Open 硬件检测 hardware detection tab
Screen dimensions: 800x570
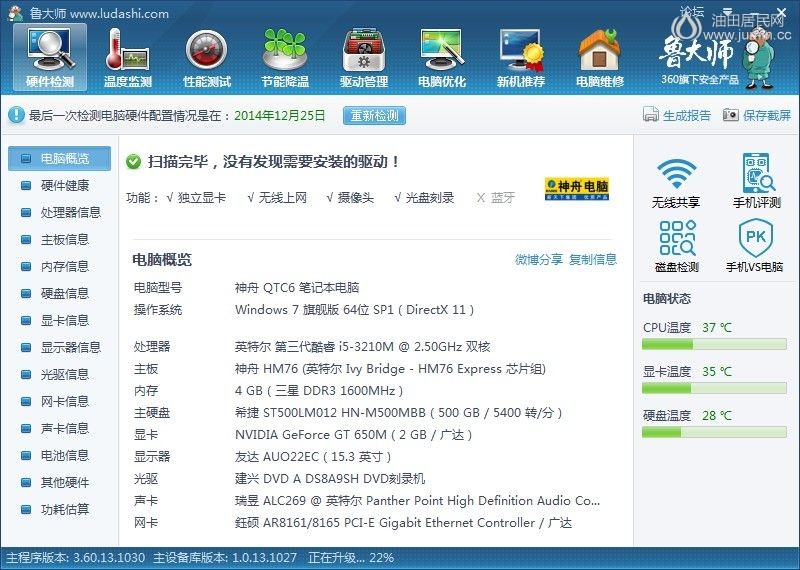tap(50, 58)
